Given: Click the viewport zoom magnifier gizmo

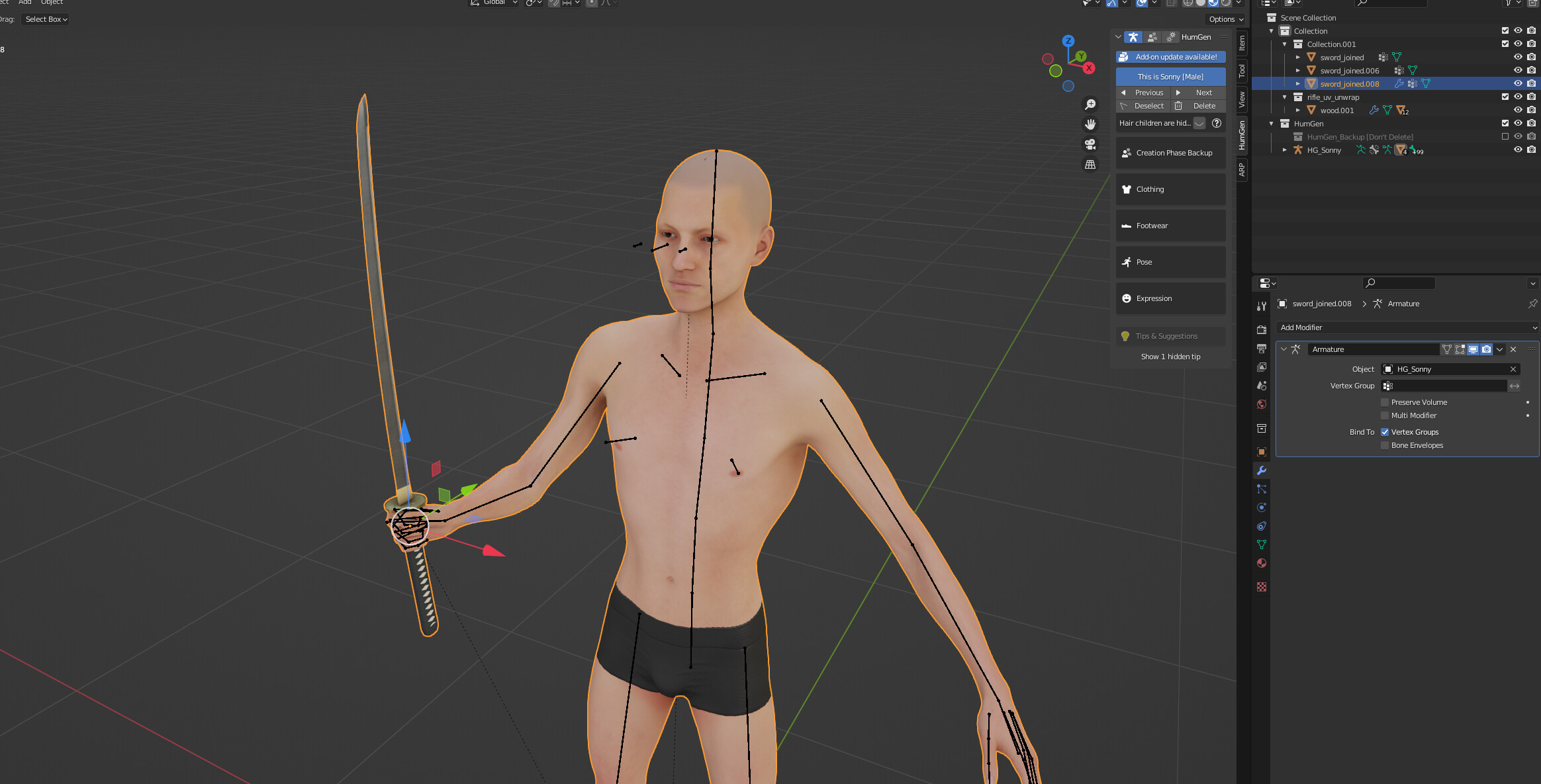Looking at the screenshot, I should [1090, 105].
